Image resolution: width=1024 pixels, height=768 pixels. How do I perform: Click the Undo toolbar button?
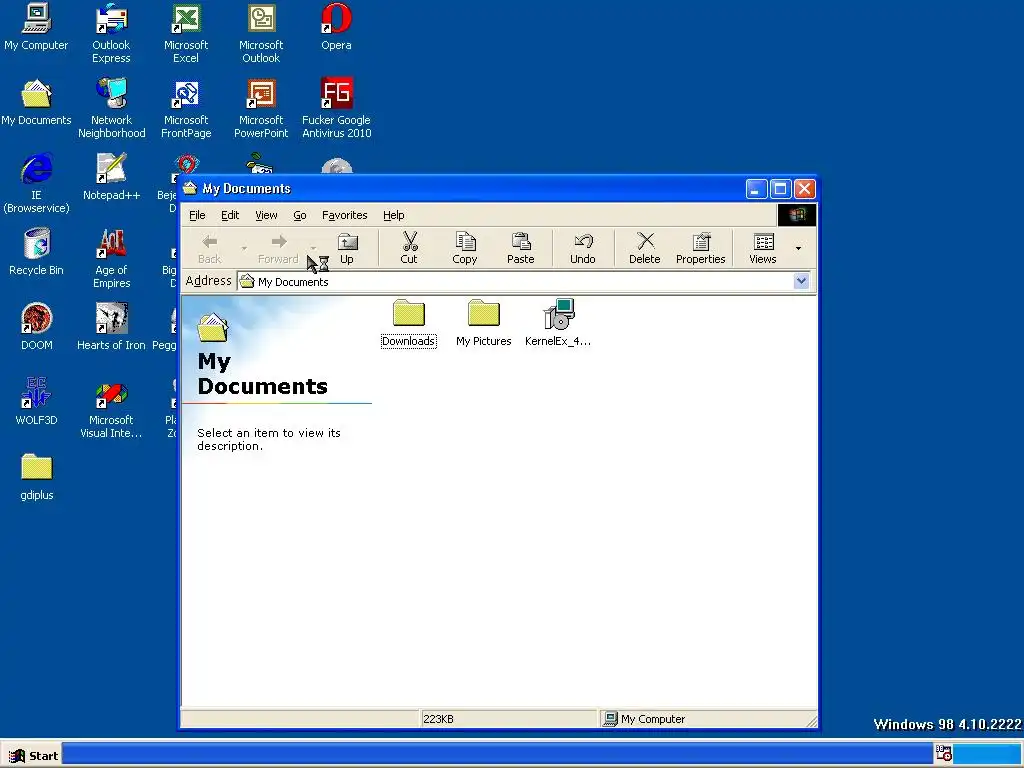click(583, 249)
